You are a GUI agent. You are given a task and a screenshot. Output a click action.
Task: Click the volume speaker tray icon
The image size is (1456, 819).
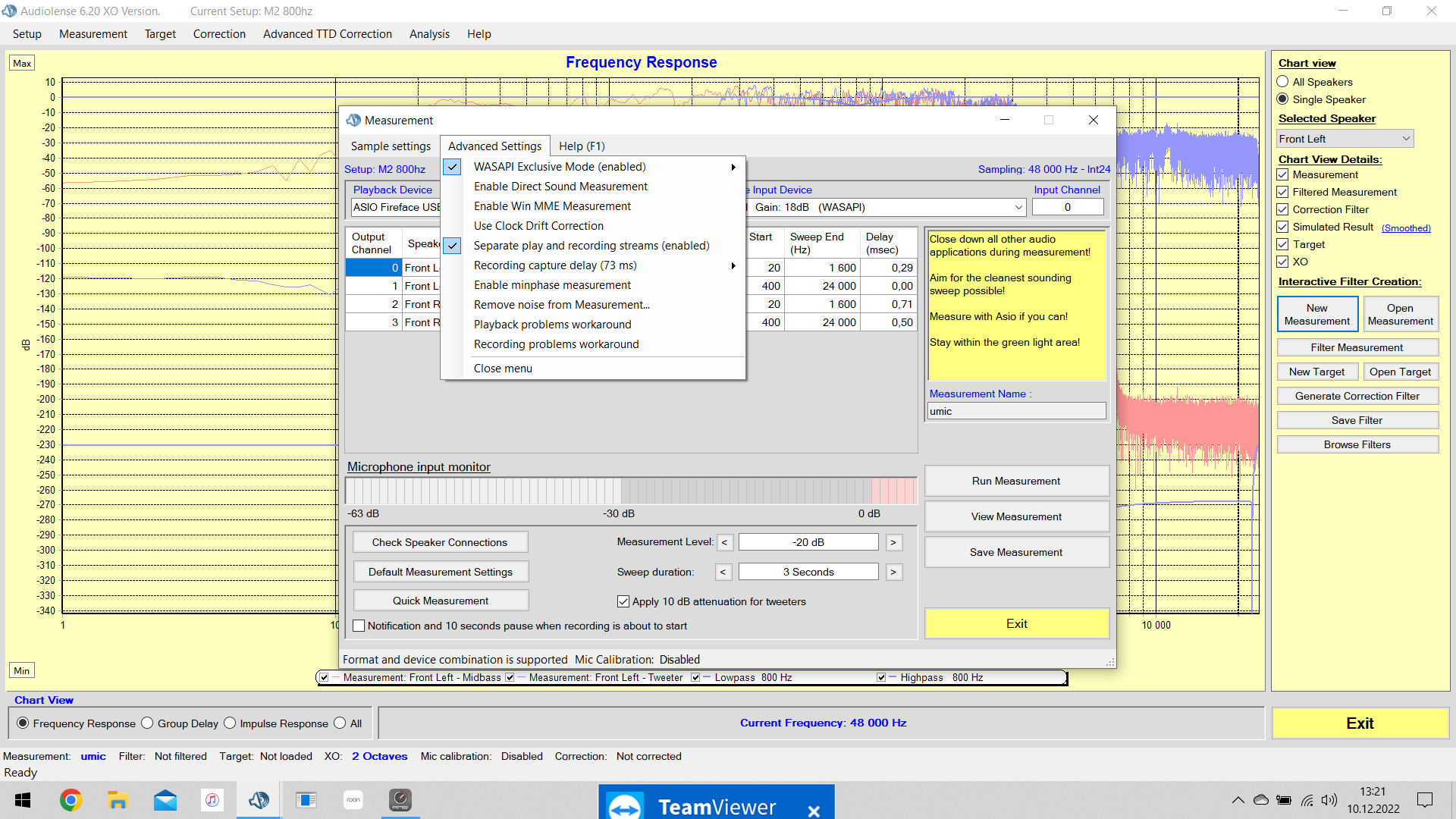[x=1329, y=800]
